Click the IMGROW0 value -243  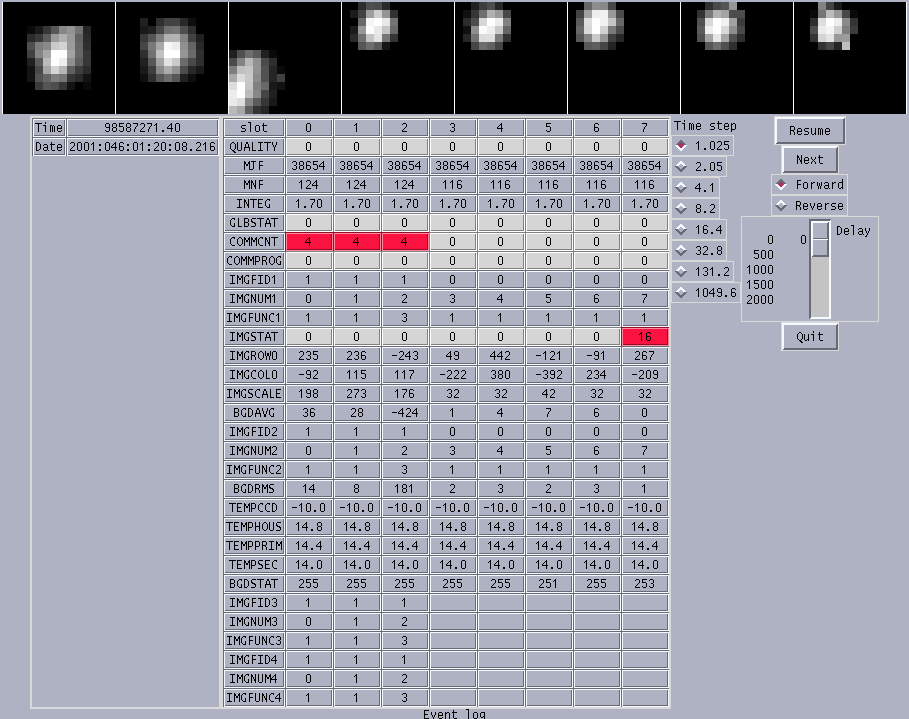(405, 355)
